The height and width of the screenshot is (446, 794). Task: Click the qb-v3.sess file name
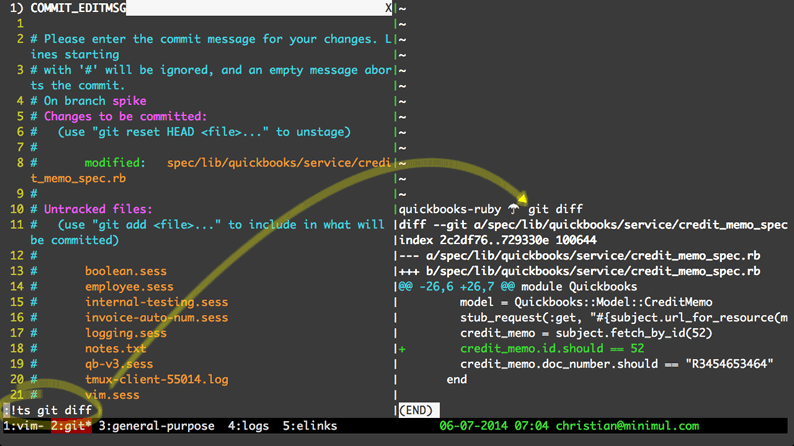(119, 364)
